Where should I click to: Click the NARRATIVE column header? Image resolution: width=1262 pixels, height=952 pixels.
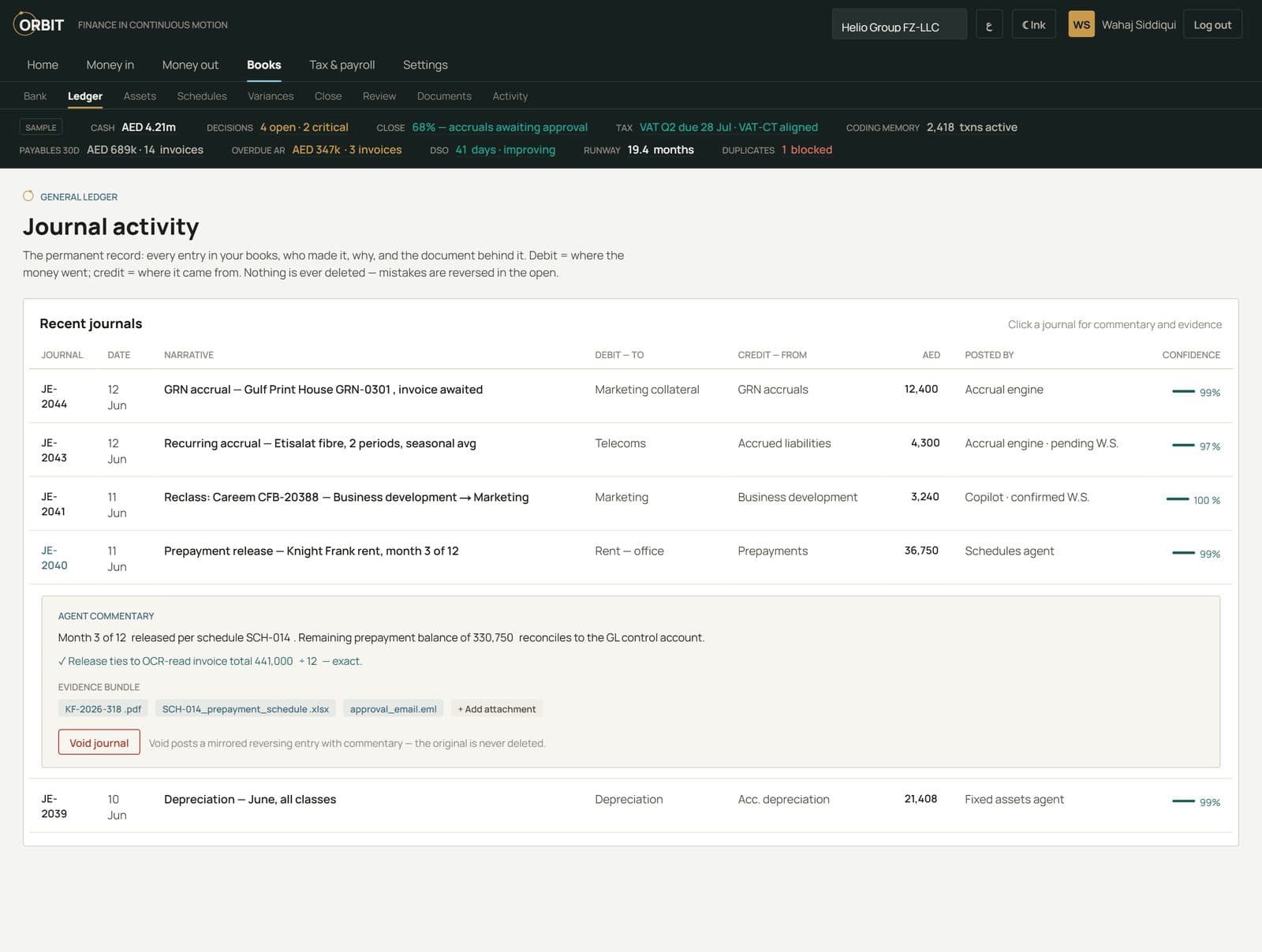(x=189, y=355)
